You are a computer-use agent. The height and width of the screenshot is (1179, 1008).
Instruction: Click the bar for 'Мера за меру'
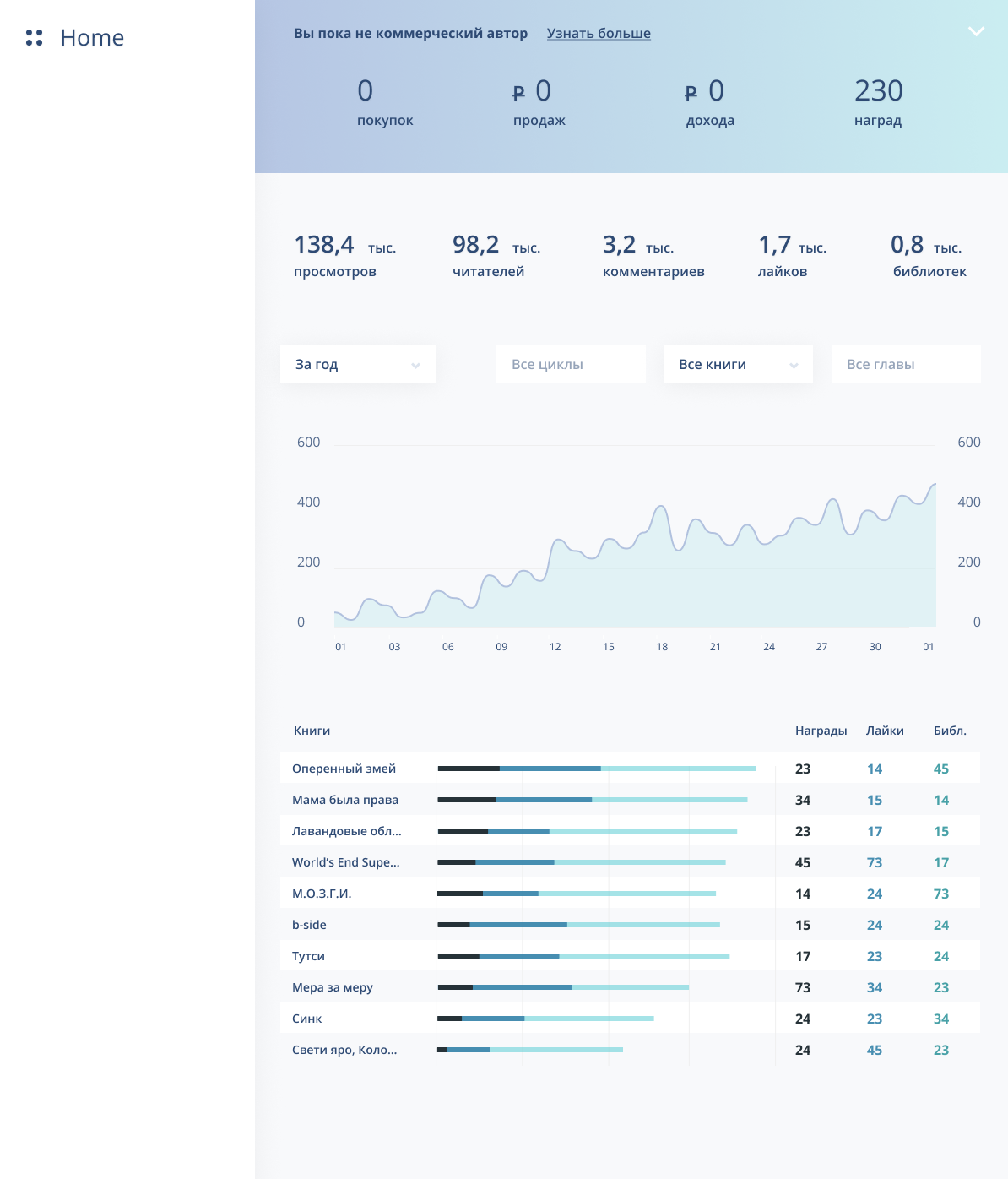[x=563, y=987]
